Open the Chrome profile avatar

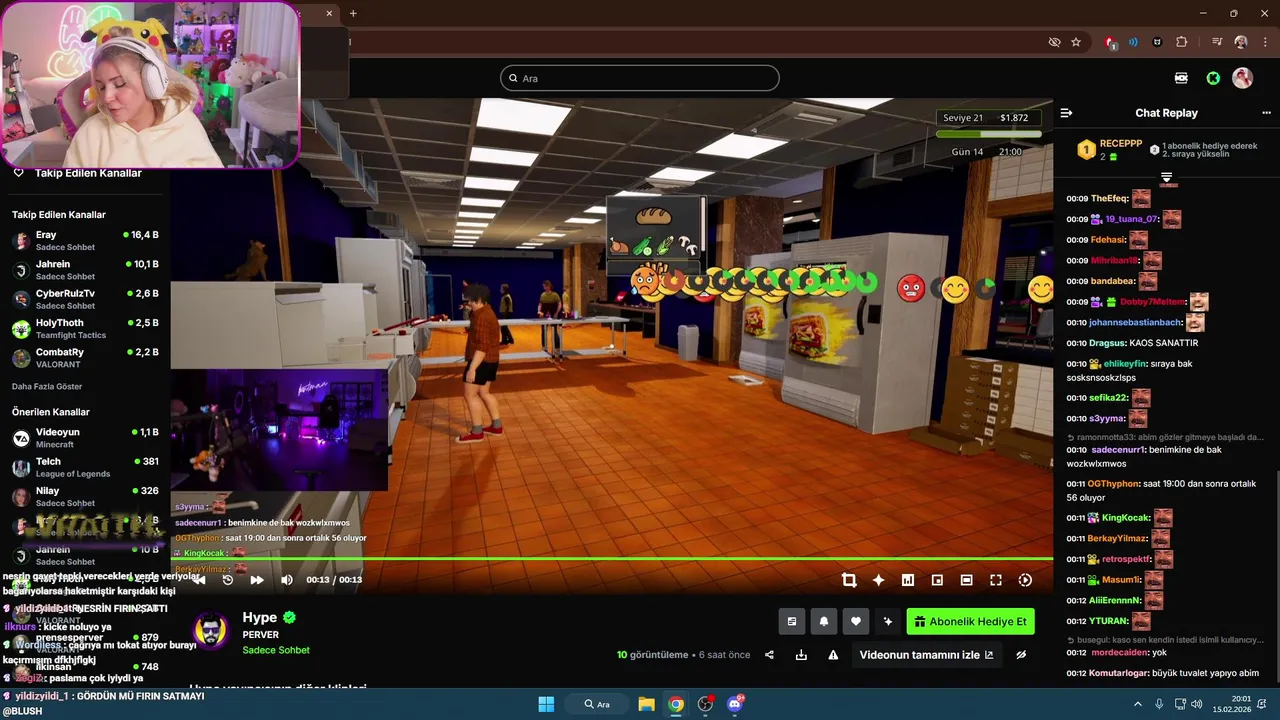[x=1241, y=42]
